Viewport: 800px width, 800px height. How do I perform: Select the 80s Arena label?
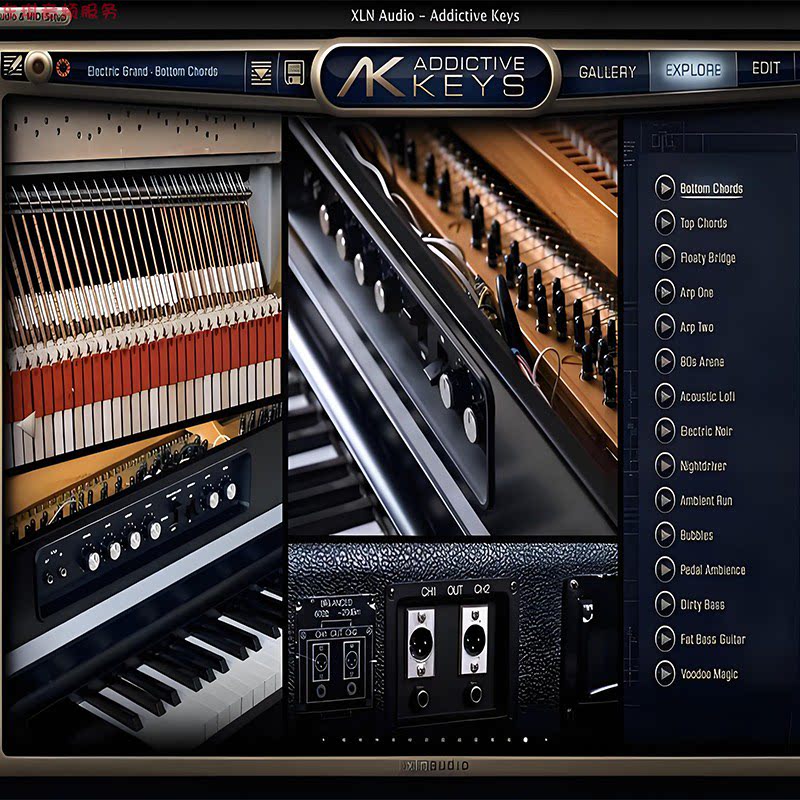pyautogui.click(x=702, y=362)
